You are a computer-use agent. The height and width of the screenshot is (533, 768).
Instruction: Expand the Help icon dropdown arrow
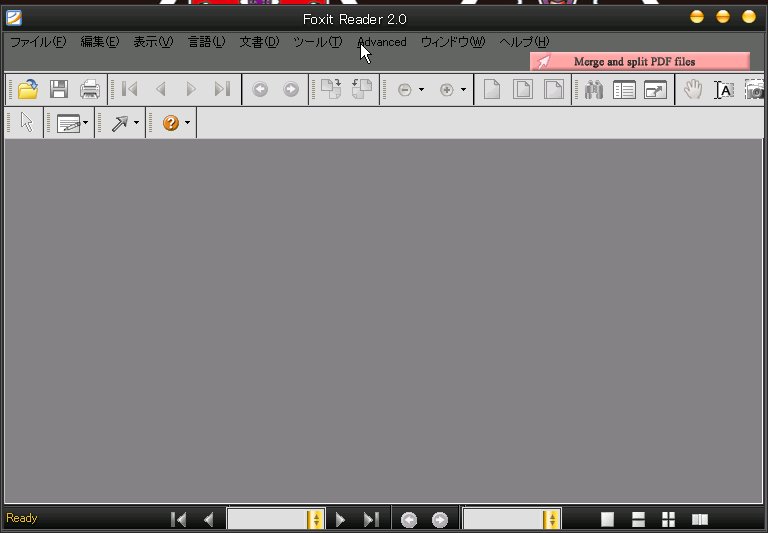pyautogui.click(x=187, y=122)
